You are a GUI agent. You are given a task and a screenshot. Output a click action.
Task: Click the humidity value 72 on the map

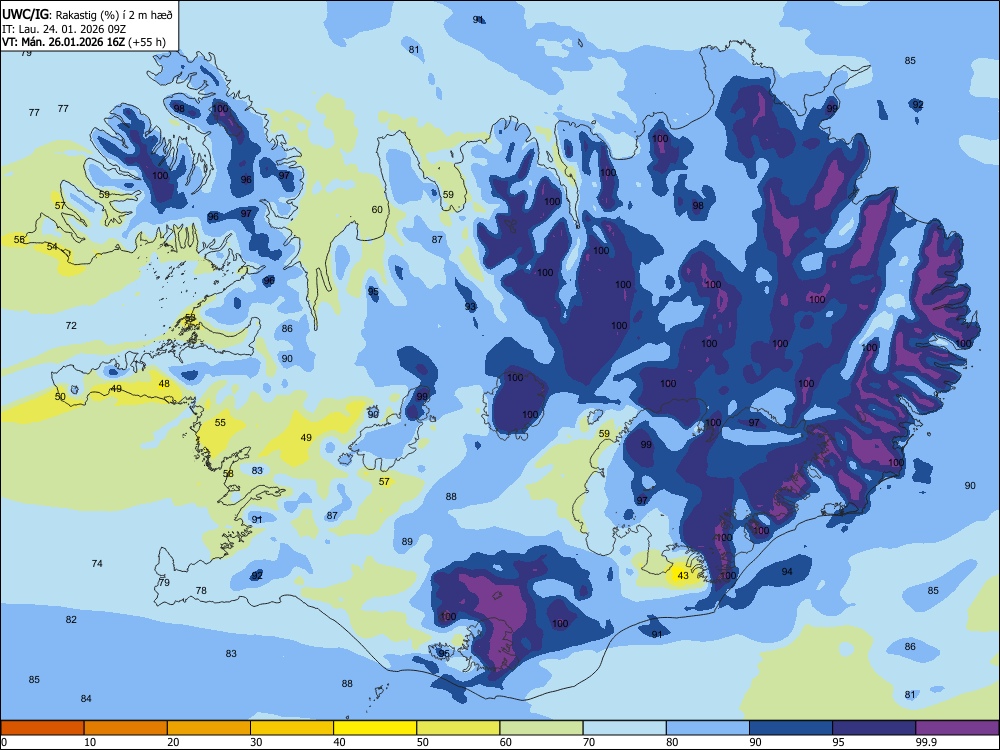(x=71, y=326)
